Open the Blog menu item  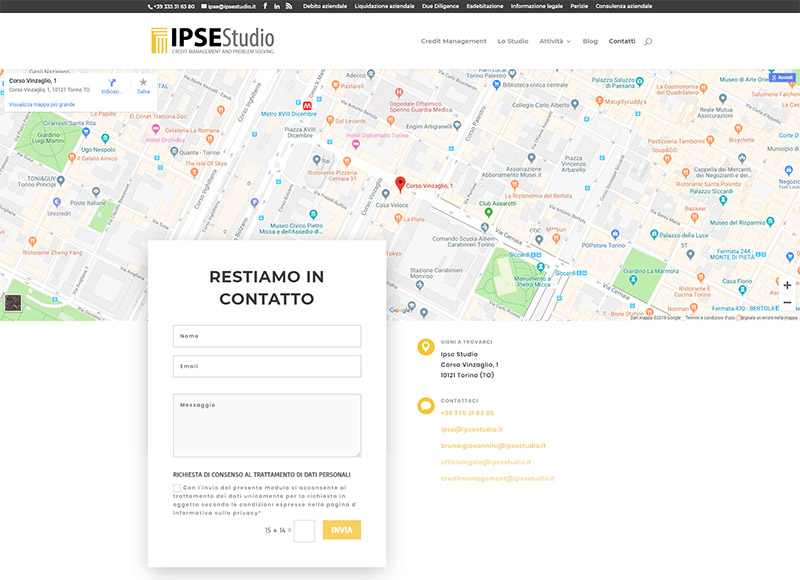pos(590,41)
